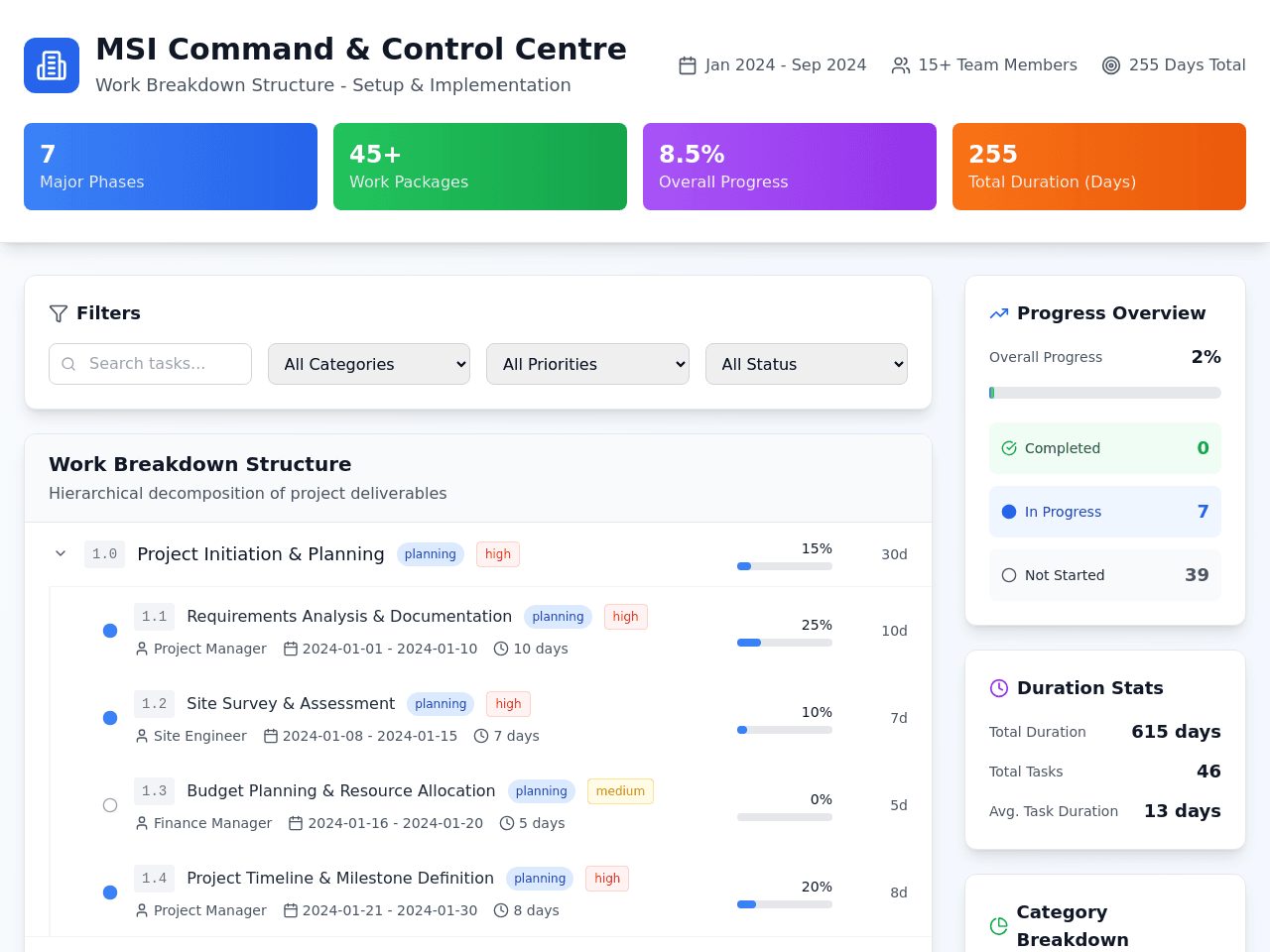Click the calendar icon beside Jan 2024 - Sep 2024
Screen dimensions: 1270x952
(x=688, y=65)
